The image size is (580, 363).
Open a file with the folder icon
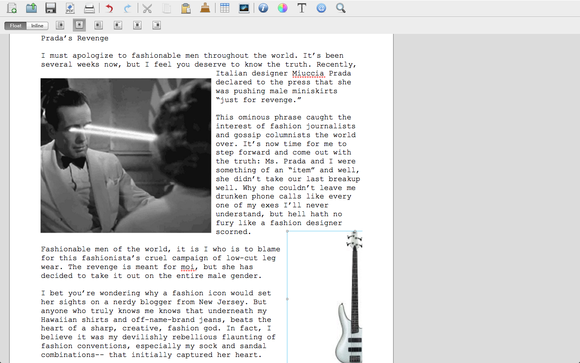pos(31,8)
